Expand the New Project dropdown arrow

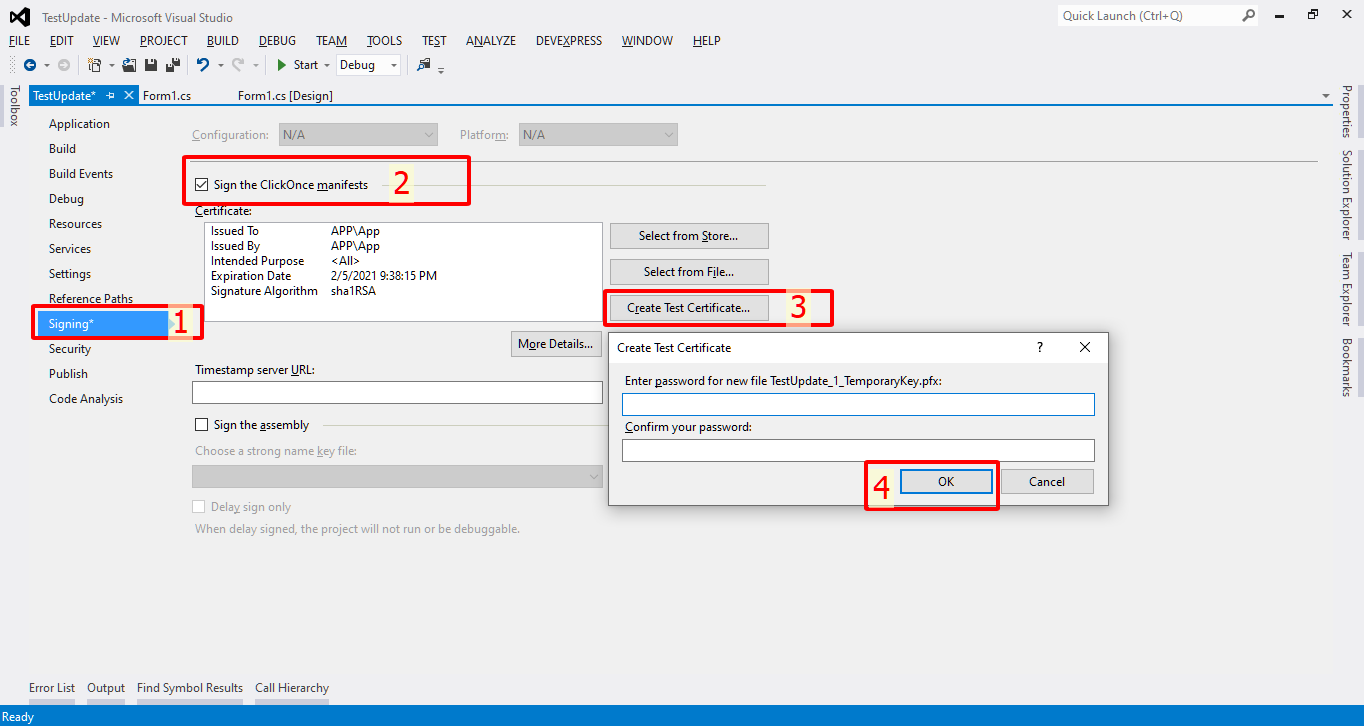point(111,65)
